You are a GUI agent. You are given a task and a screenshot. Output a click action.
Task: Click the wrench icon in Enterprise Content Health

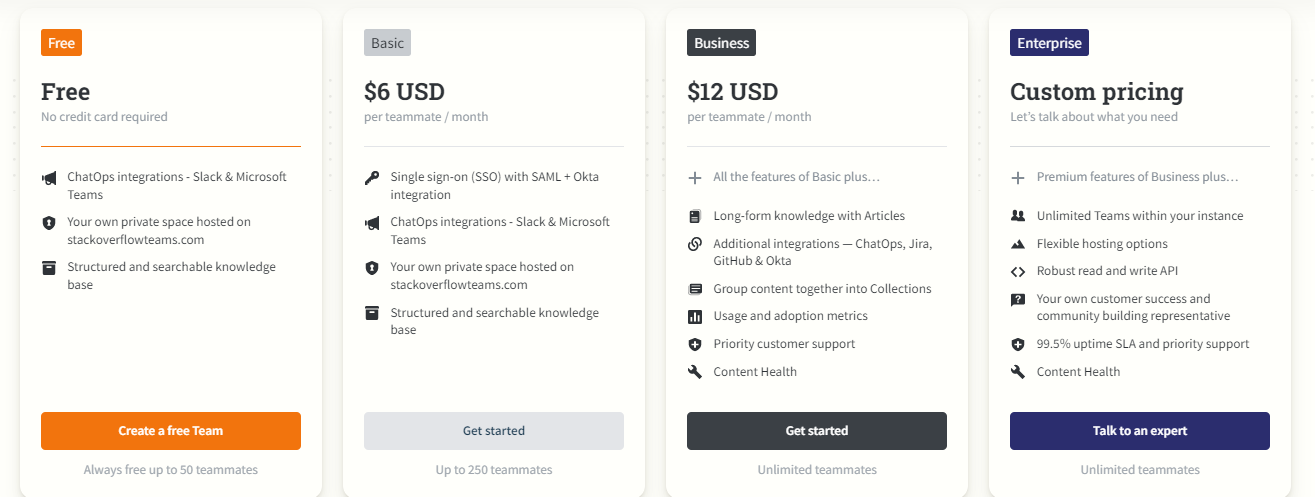pyautogui.click(x=1018, y=372)
